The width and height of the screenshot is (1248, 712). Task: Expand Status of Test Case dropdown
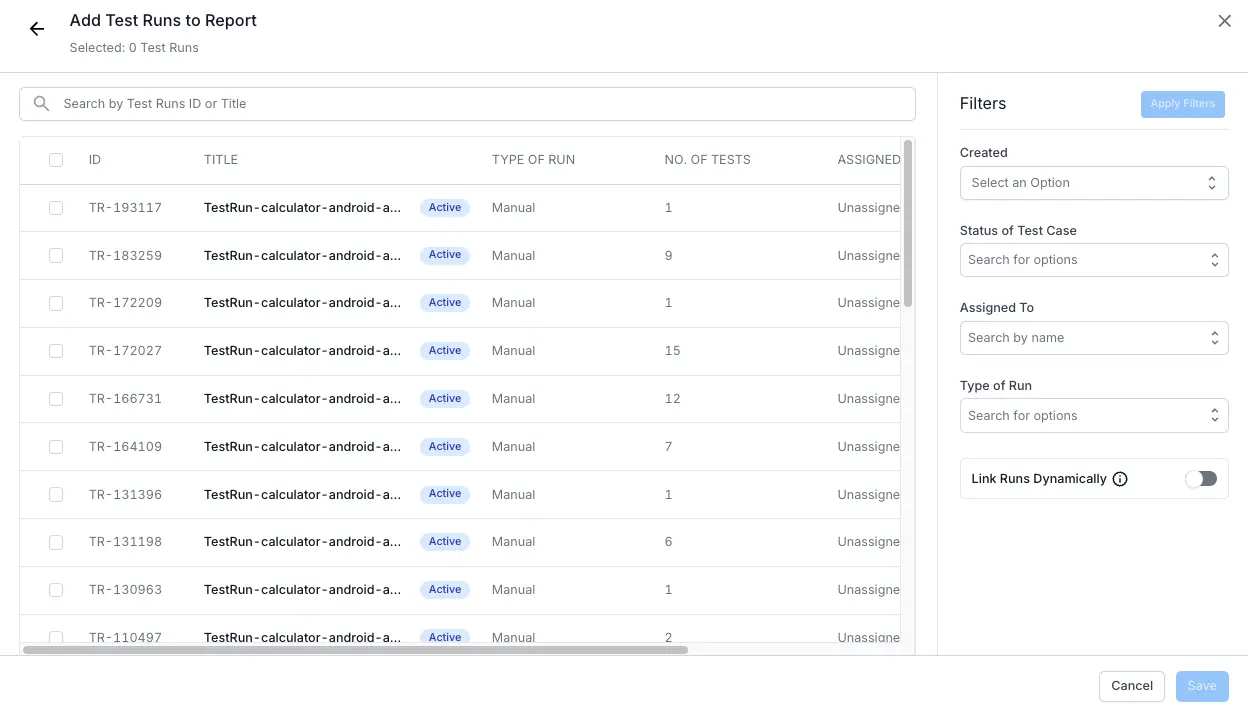(x=1093, y=260)
